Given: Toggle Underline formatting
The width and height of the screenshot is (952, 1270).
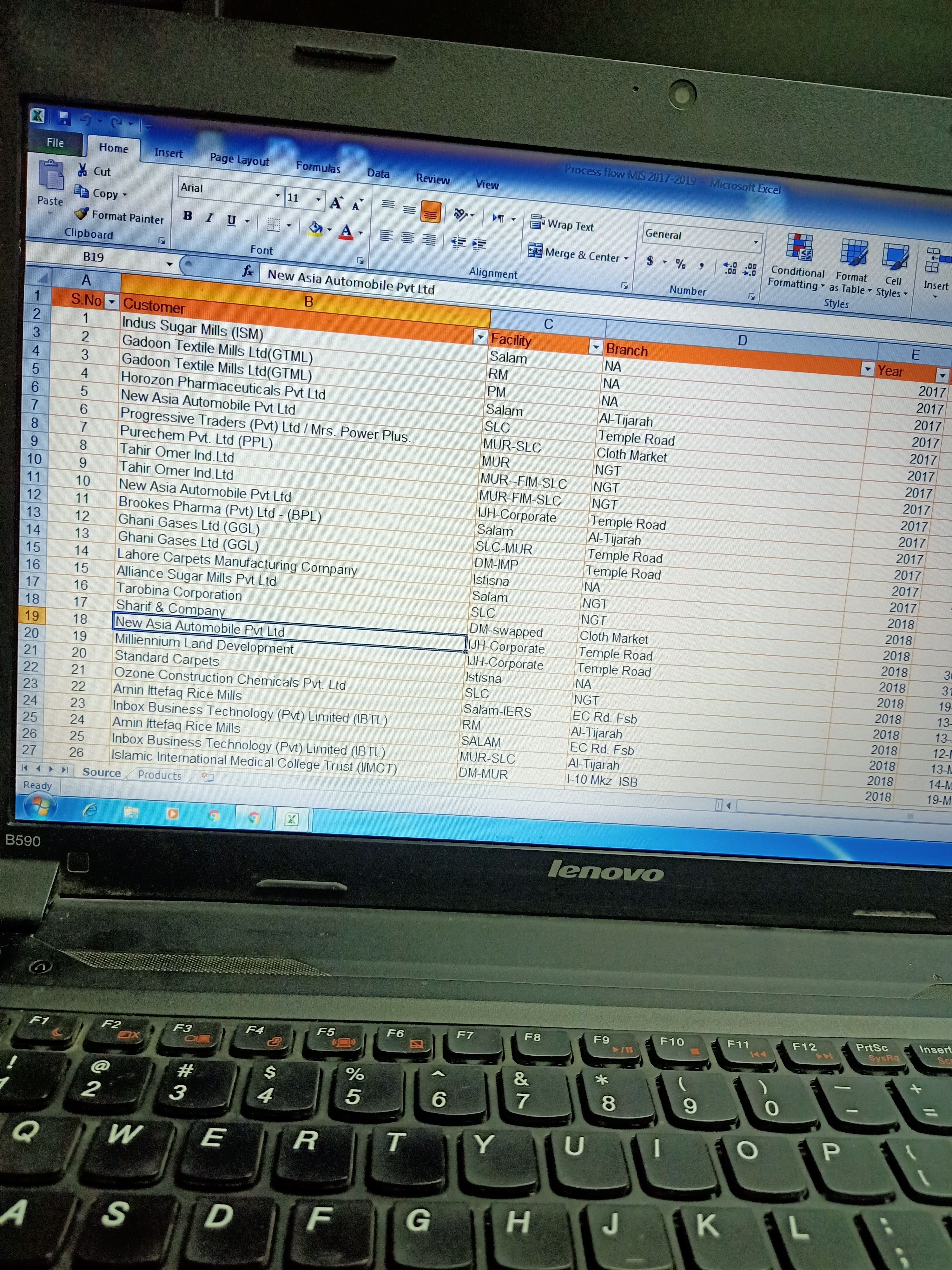Looking at the screenshot, I should pyautogui.click(x=232, y=220).
